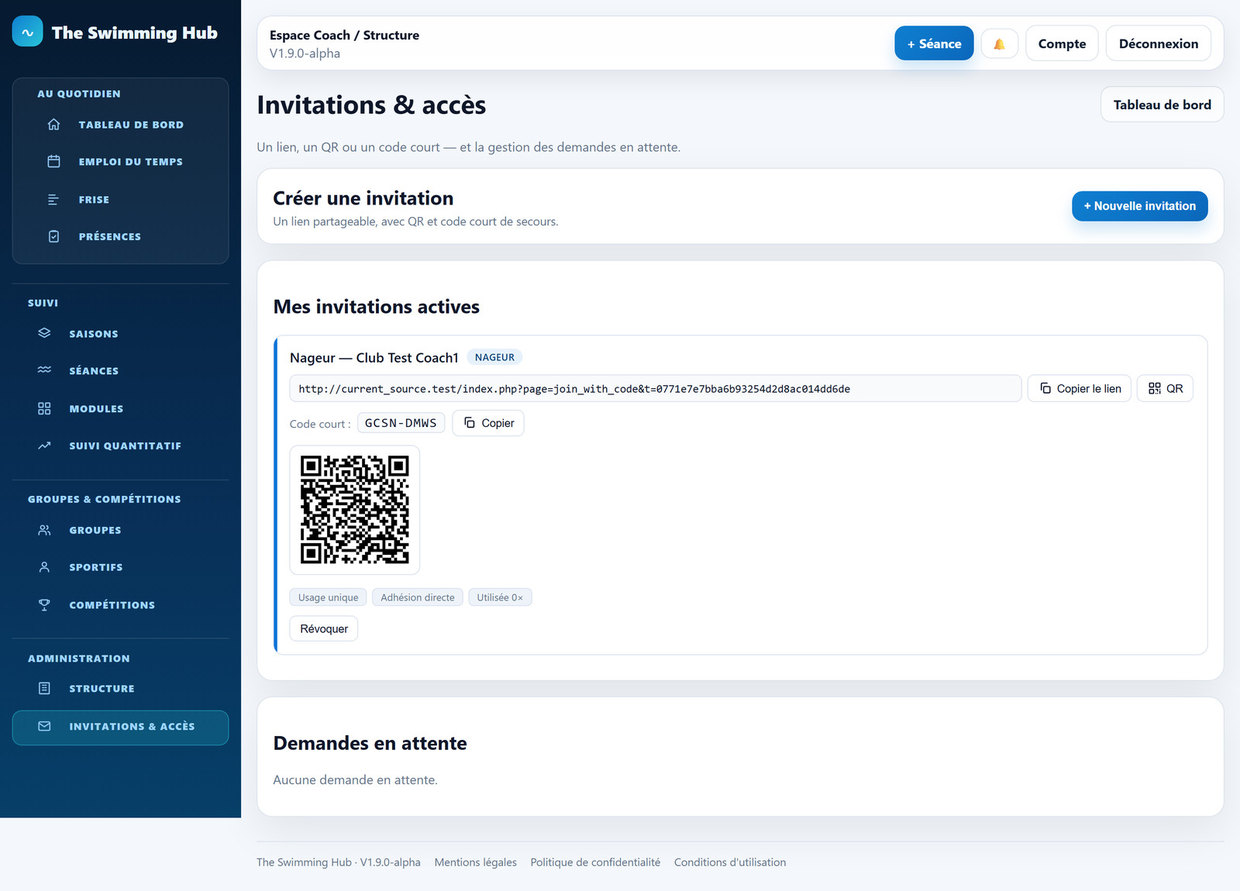
Task: Select Présences in sidebar
Action: point(120,237)
